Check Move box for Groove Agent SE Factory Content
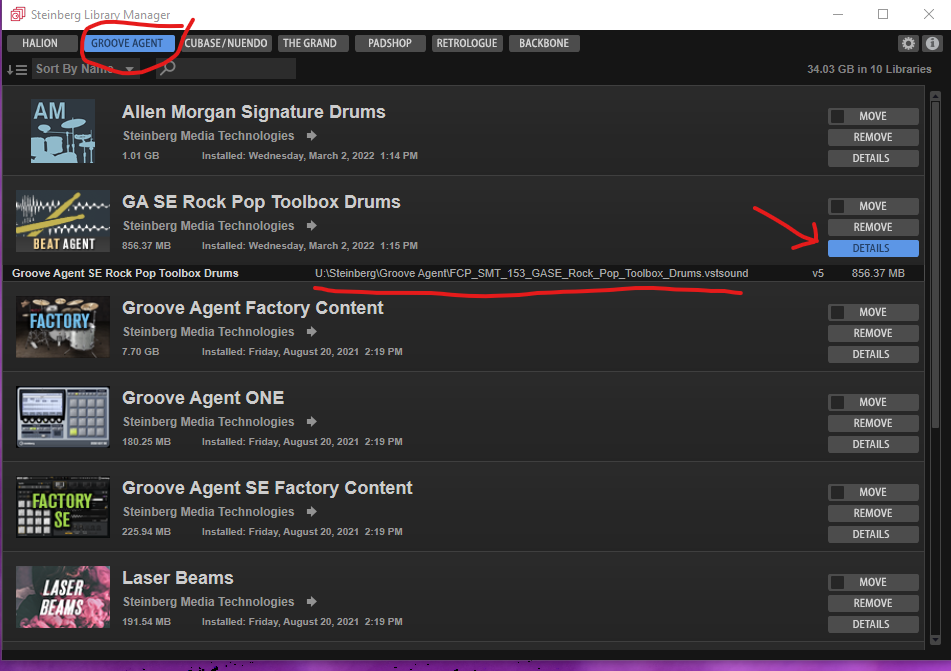 click(x=838, y=492)
